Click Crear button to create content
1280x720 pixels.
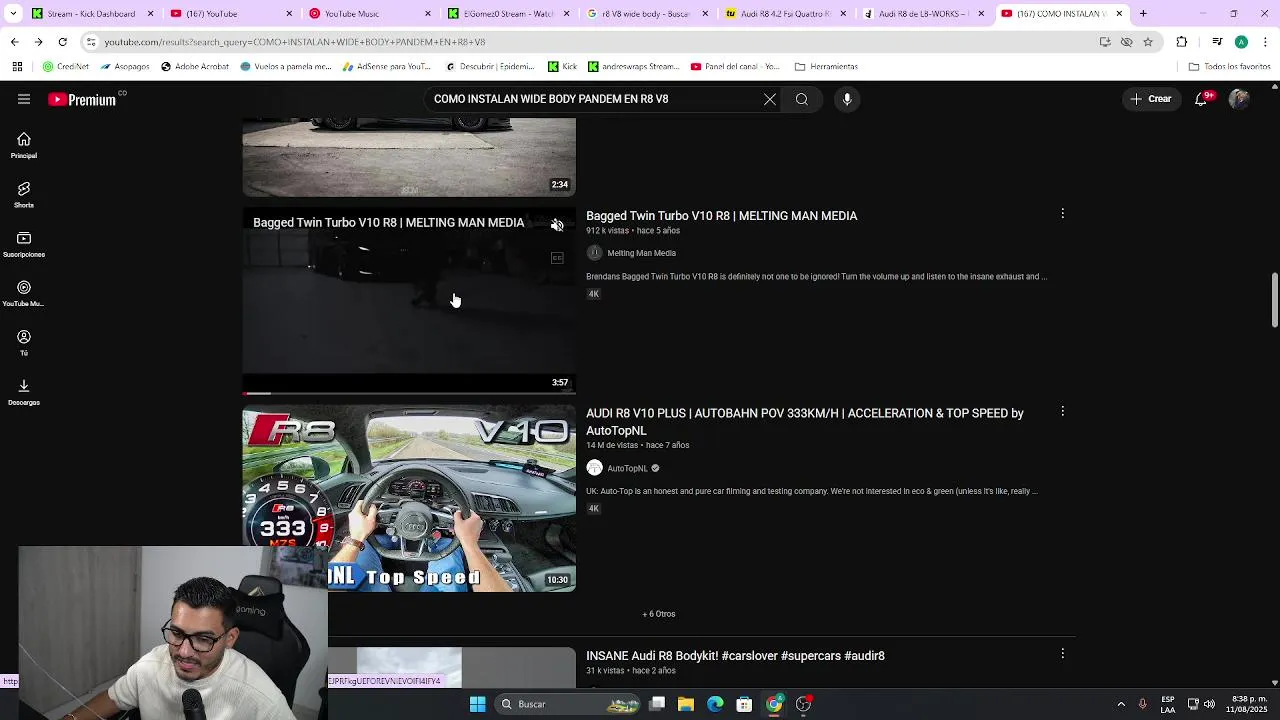tap(1150, 99)
